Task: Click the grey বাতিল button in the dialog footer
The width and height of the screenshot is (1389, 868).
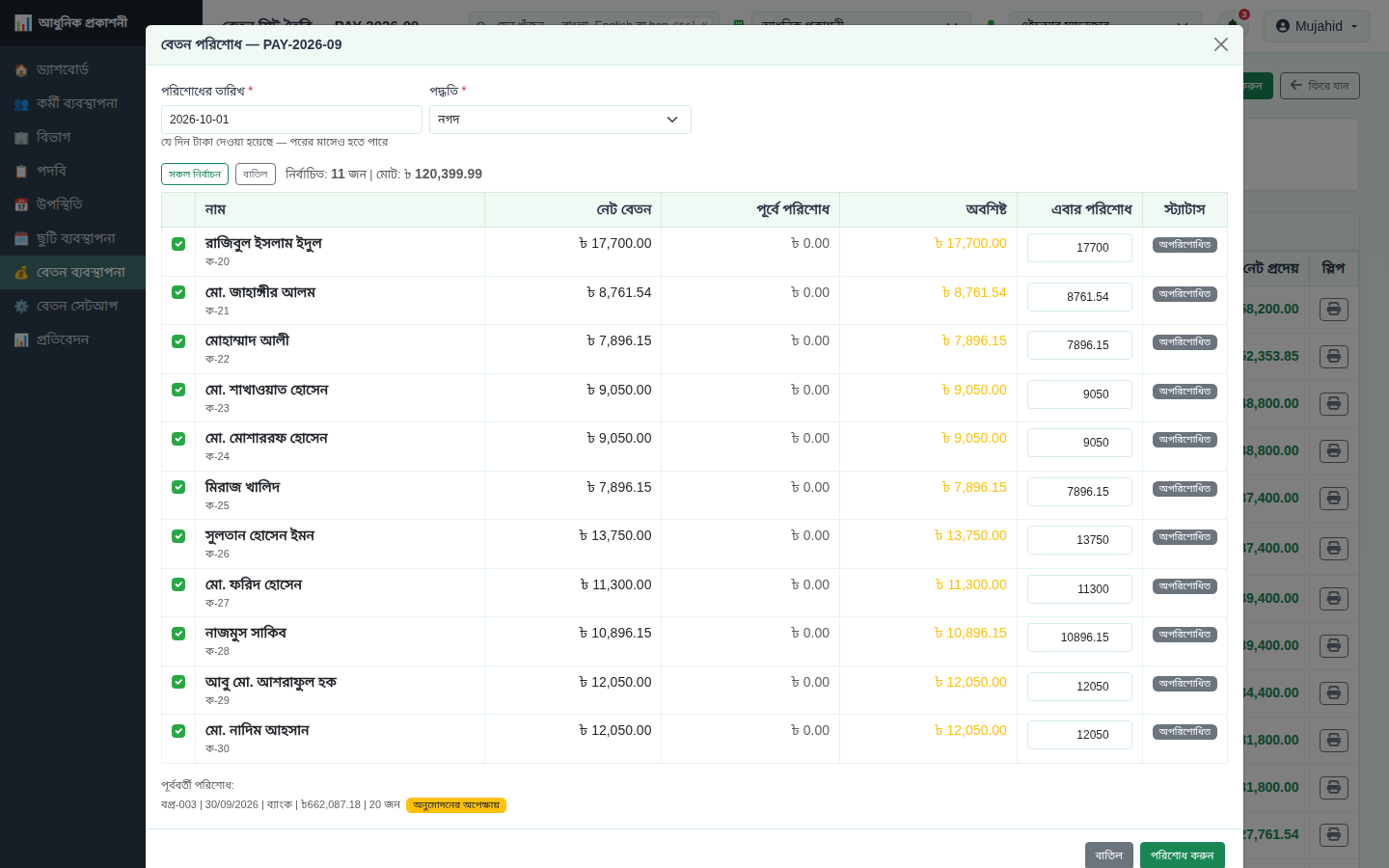Action: pyautogui.click(x=1109, y=855)
